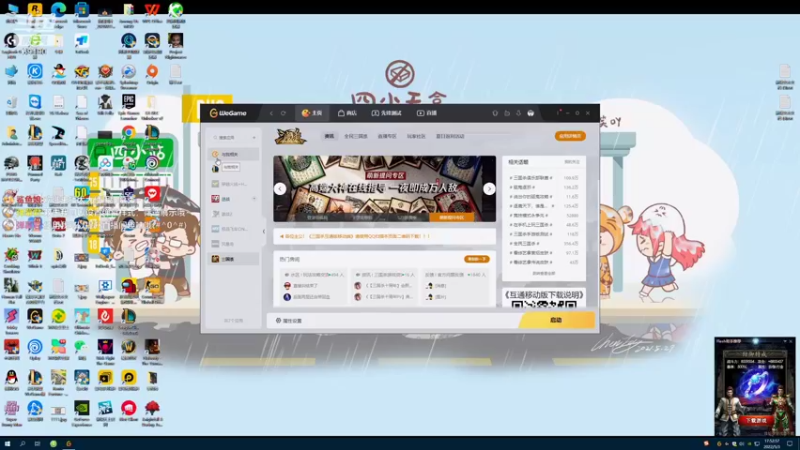Viewport: 800px width, 450px height.
Task: Select the highlighted orange banner thumbnail tab
Action: point(452,217)
